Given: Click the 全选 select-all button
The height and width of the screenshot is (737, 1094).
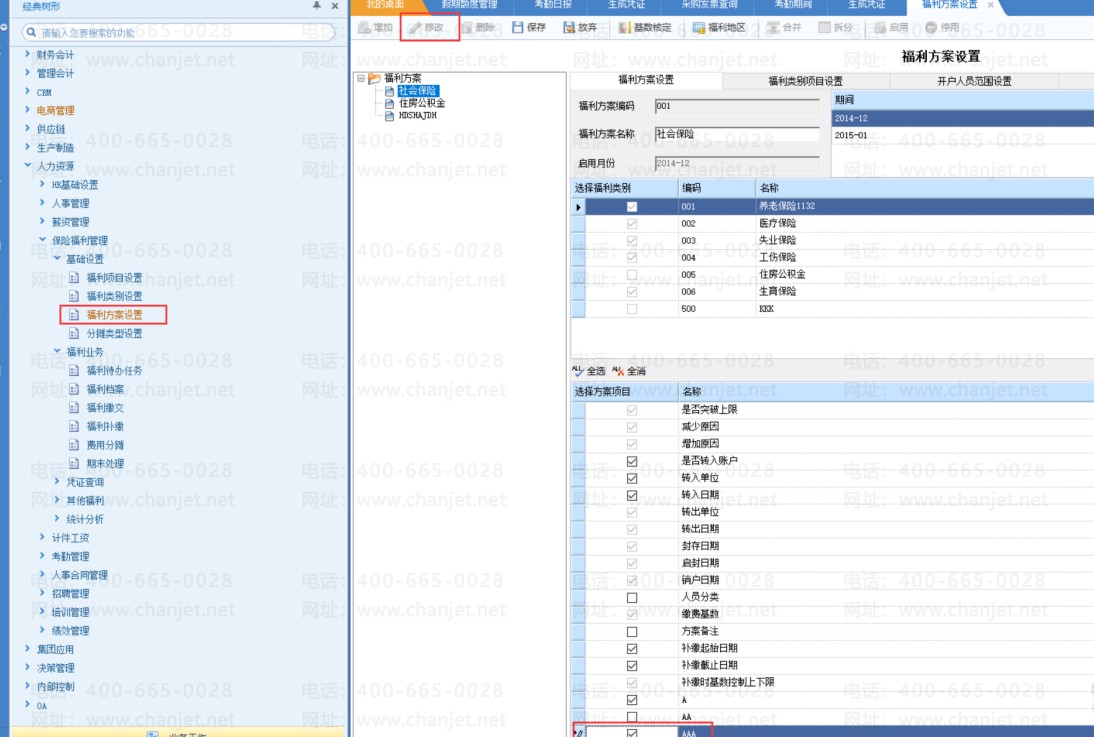Looking at the screenshot, I should point(589,371).
